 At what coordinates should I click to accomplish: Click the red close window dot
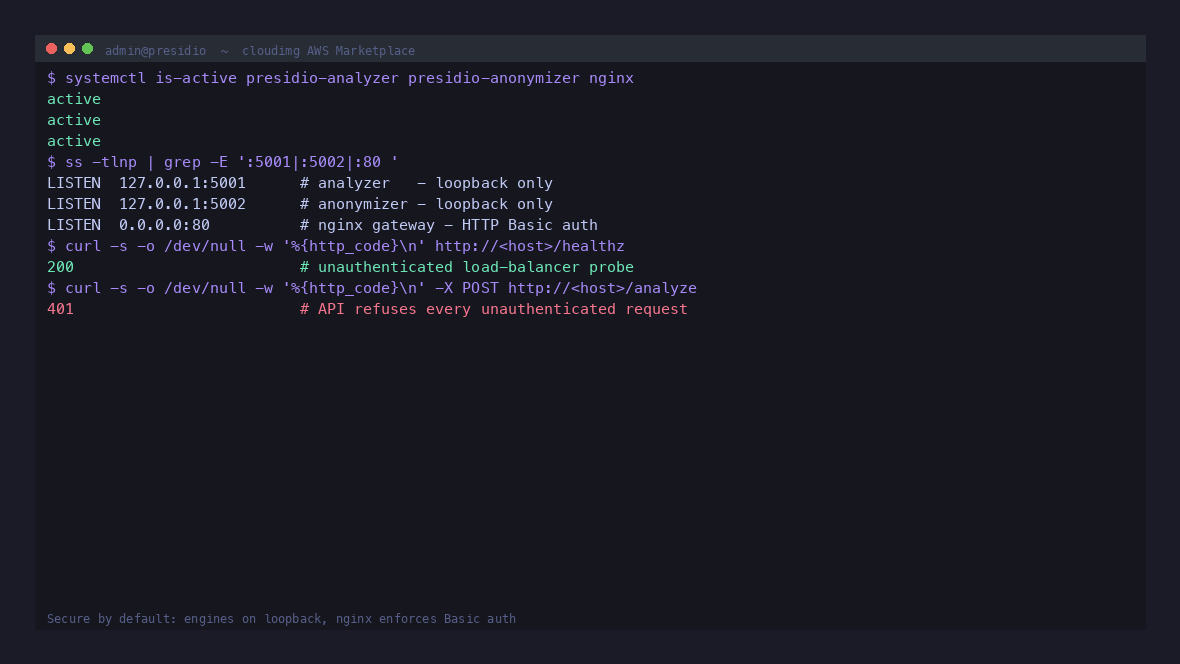click(51, 49)
